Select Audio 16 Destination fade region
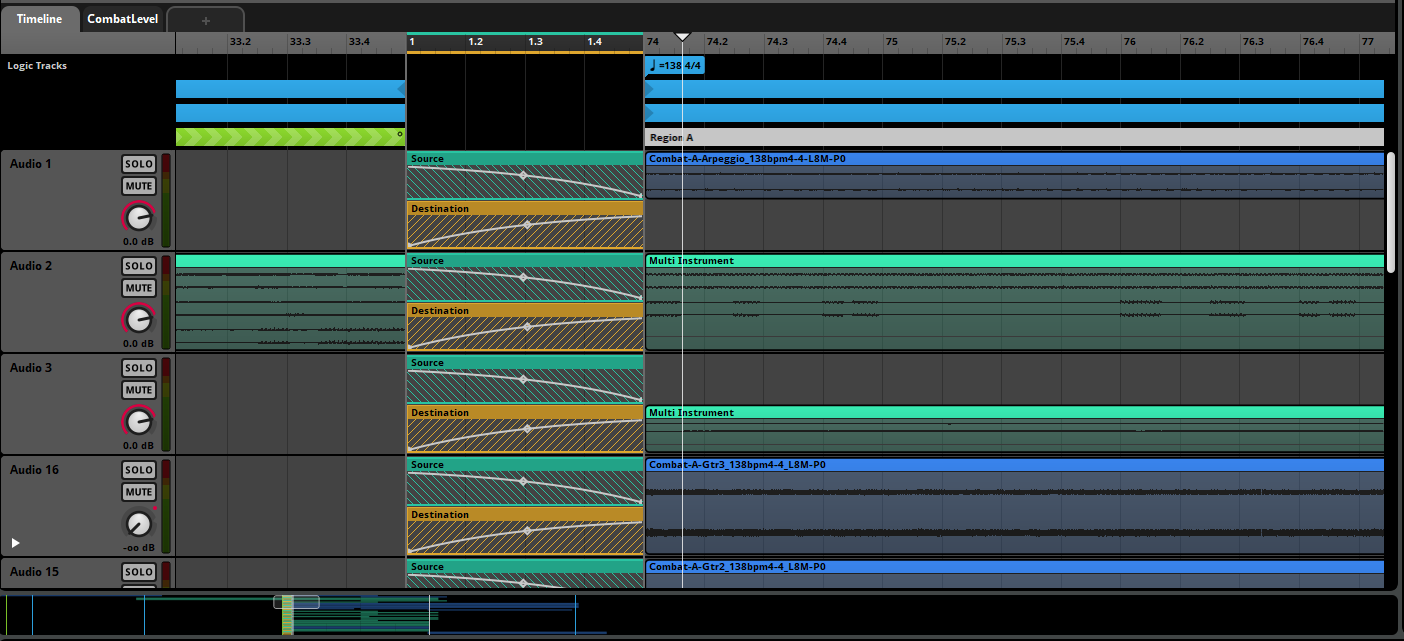The height and width of the screenshot is (641, 1404). [x=525, y=531]
